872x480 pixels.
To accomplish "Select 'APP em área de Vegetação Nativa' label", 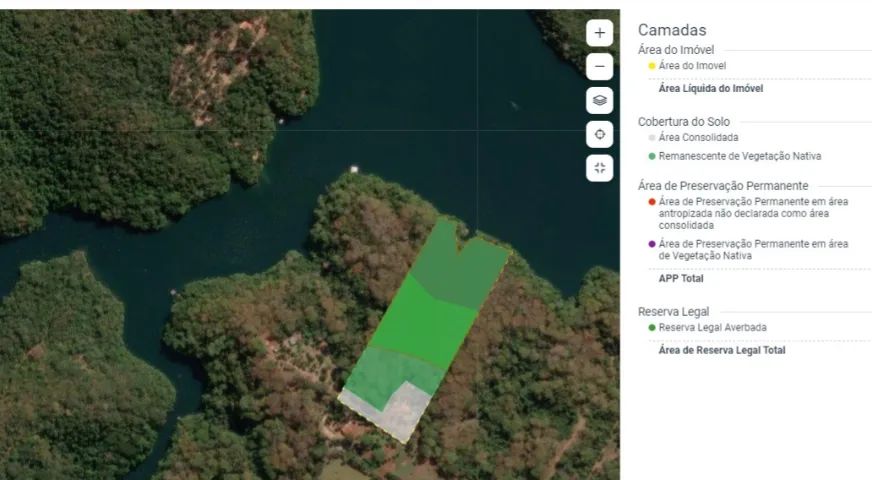I will (753, 250).
